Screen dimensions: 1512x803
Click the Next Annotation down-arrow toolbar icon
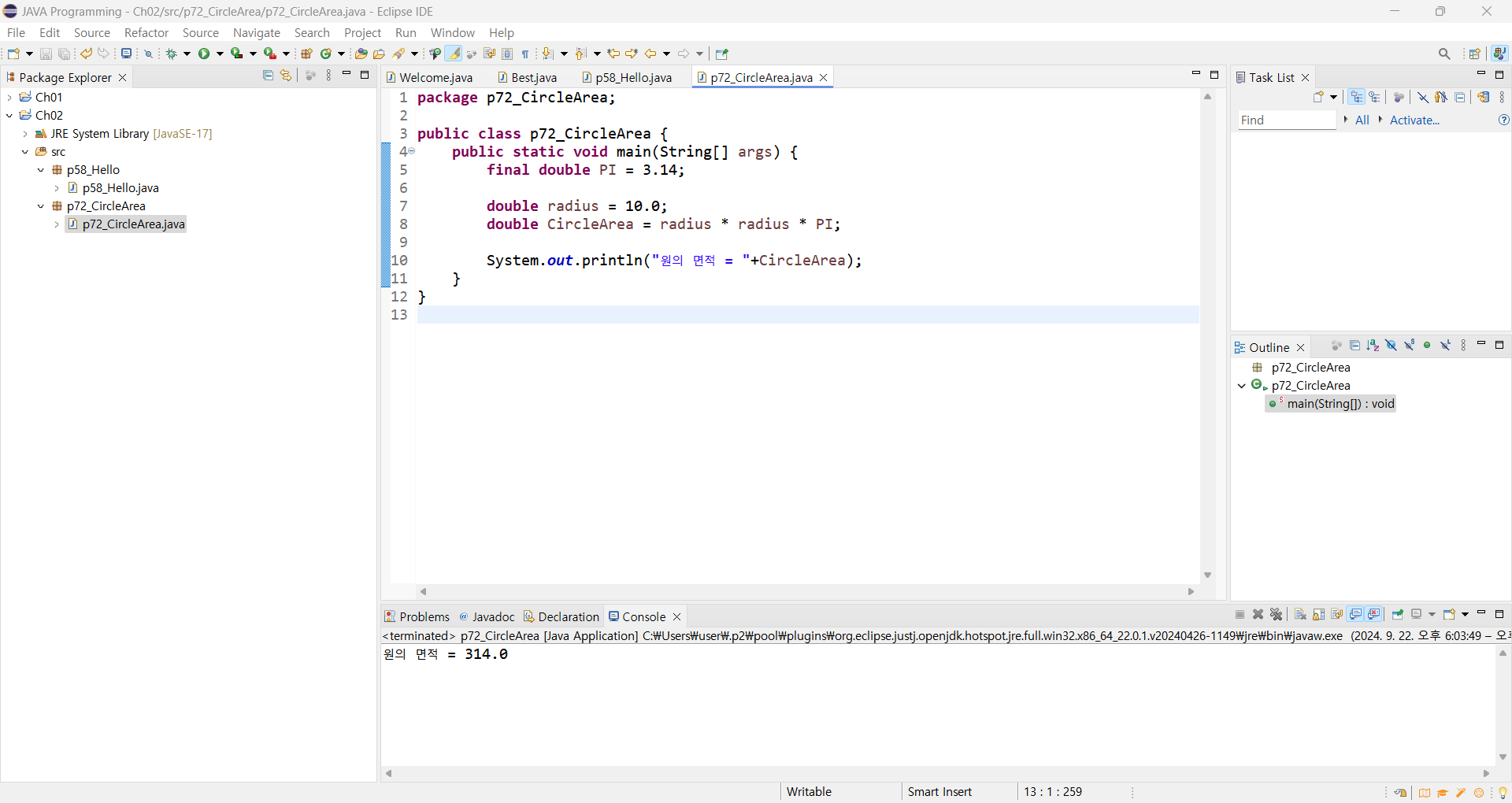(x=548, y=54)
